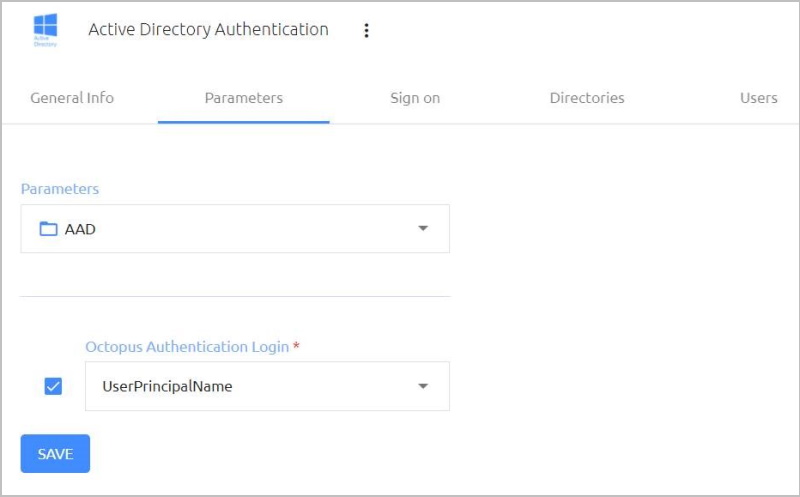This screenshot has height=497, width=800.
Task: Click the AAD text in the selector
Action: point(80,229)
